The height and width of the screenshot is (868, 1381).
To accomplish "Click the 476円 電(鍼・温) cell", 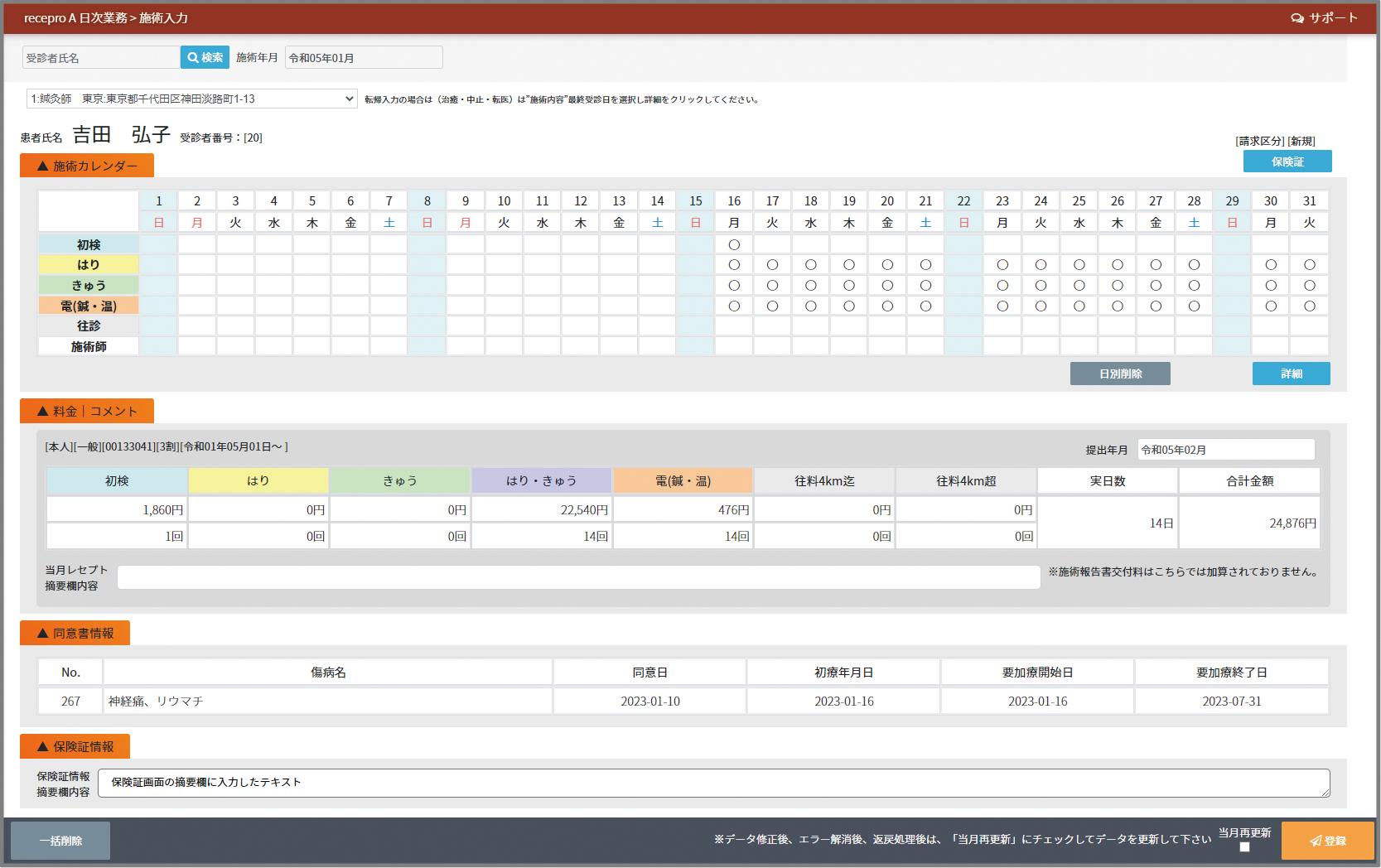I will (x=683, y=510).
